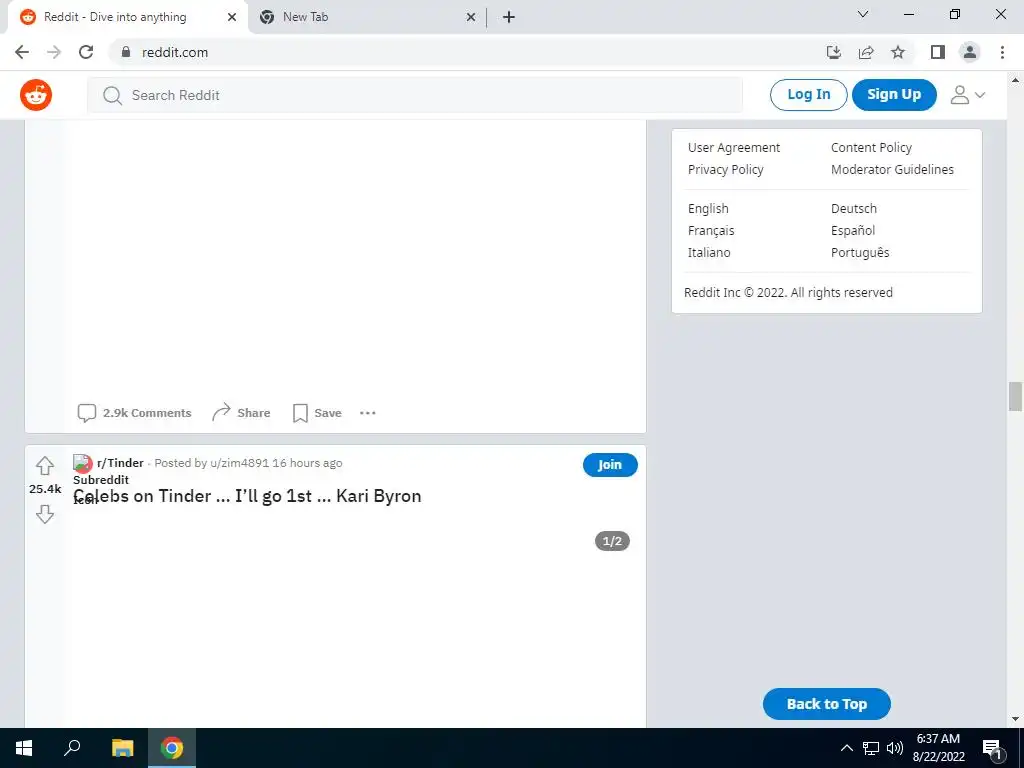This screenshot has height=768, width=1024.
Task: Open post titled Celebs on Tinder
Action: tap(248, 496)
